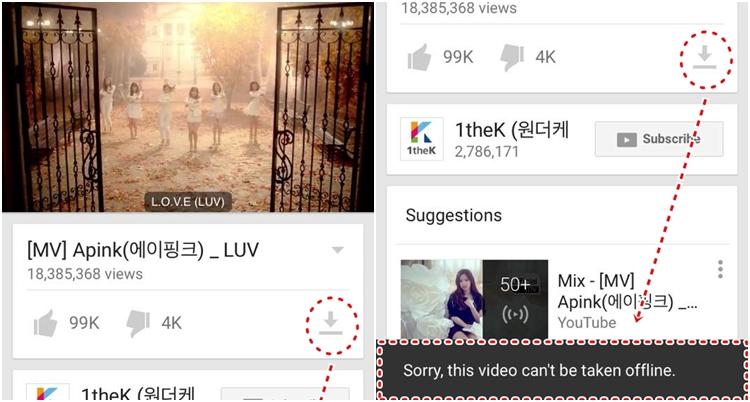Tap the L.O.V.E (LUV) caption overlay
Viewport: 750px width, 402px height.
[x=188, y=202]
